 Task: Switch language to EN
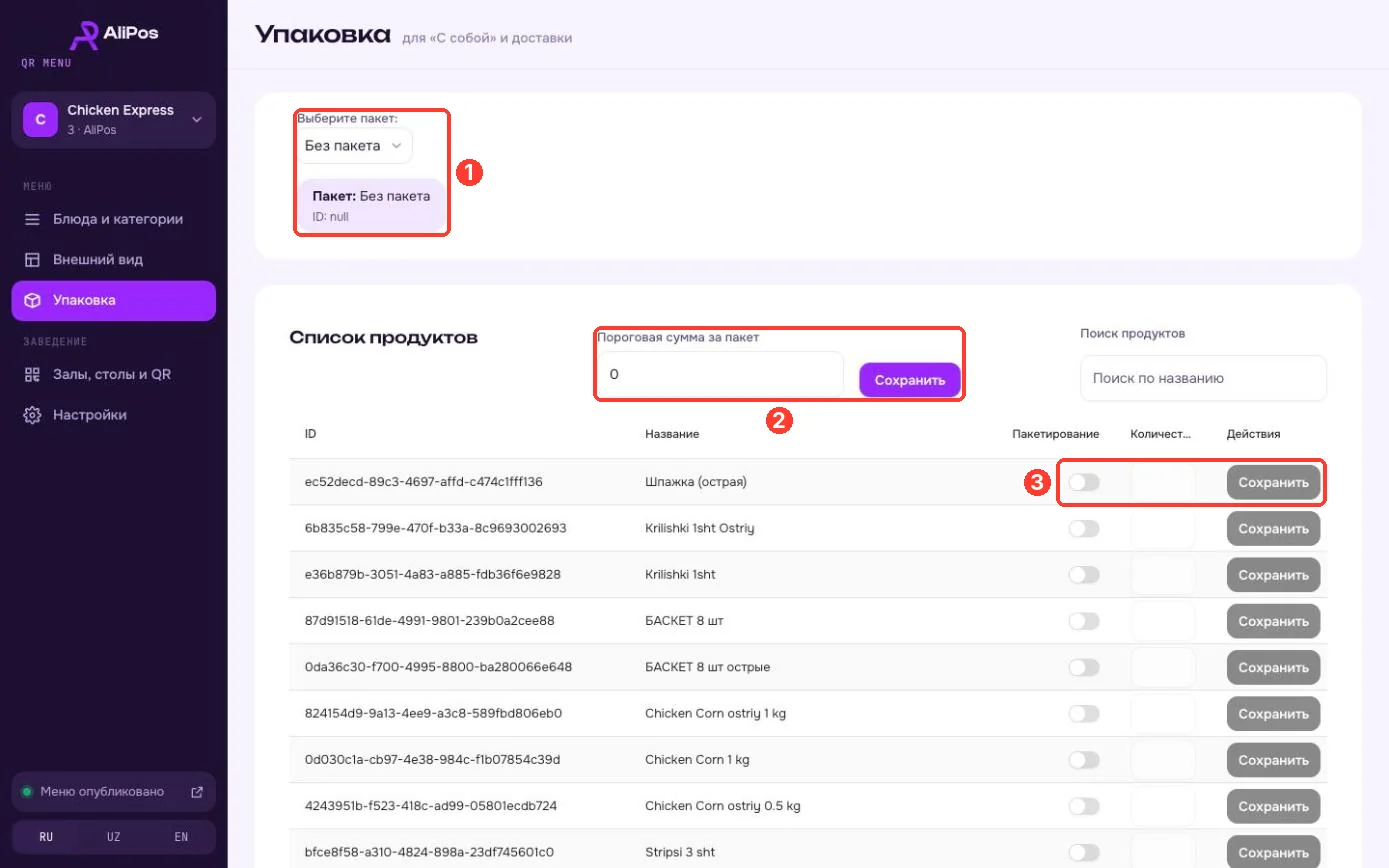pyautogui.click(x=181, y=837)
